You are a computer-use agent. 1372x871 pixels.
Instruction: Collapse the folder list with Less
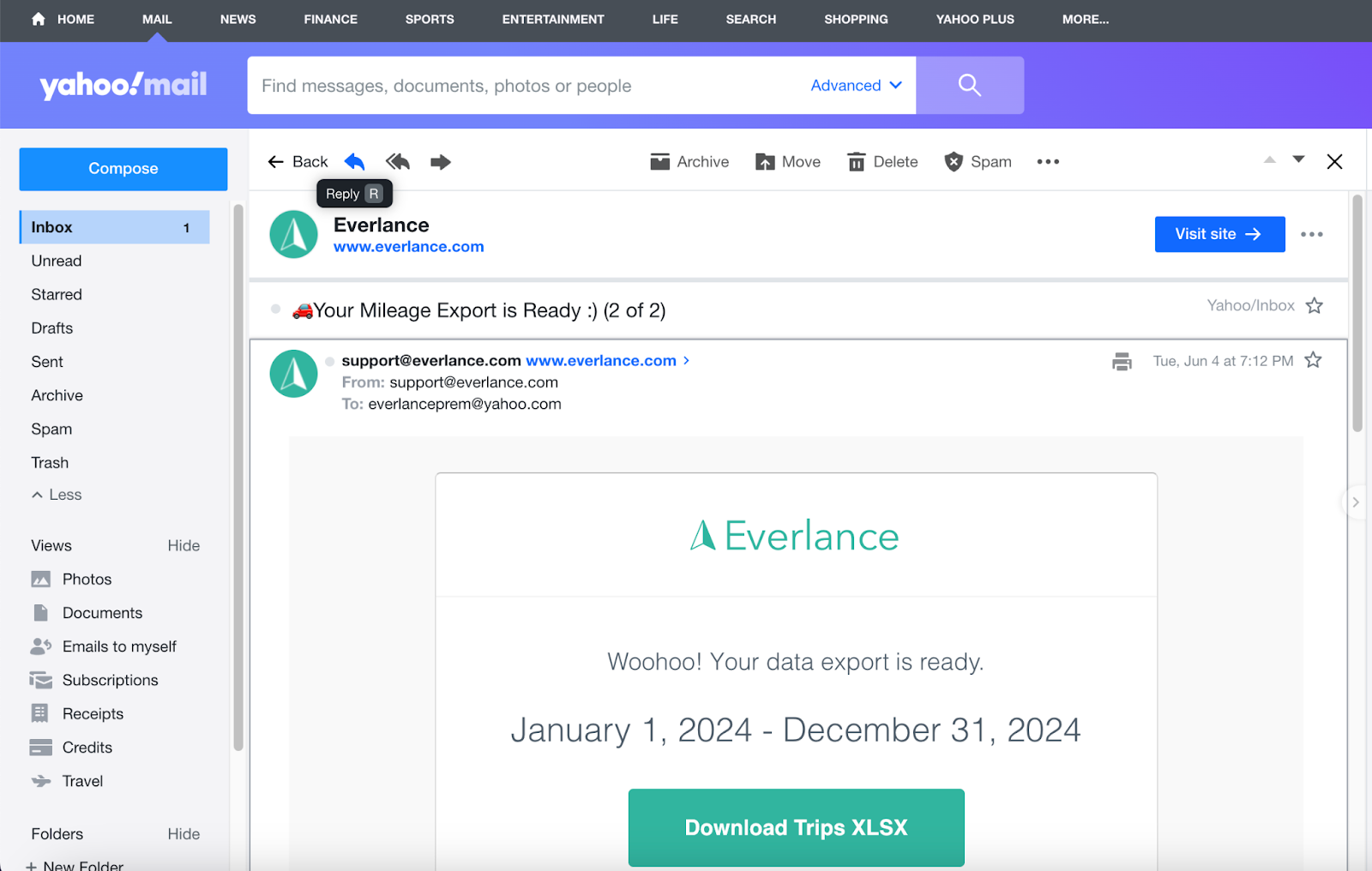[57, 495]
